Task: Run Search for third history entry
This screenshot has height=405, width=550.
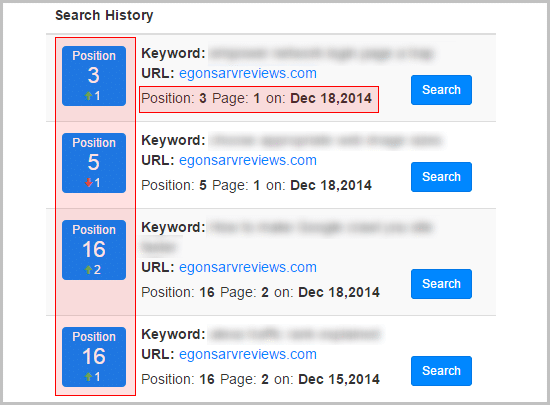Action: (x=441, y=284)
